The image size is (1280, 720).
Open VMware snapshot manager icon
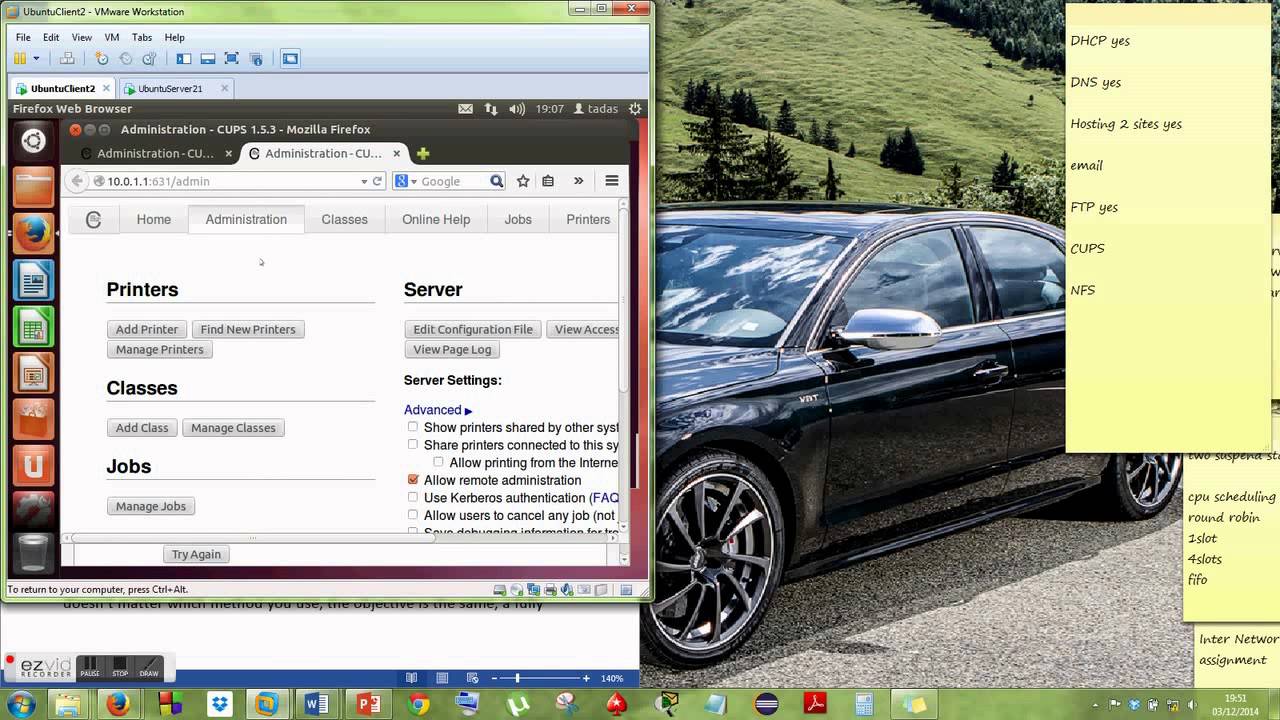149,59
